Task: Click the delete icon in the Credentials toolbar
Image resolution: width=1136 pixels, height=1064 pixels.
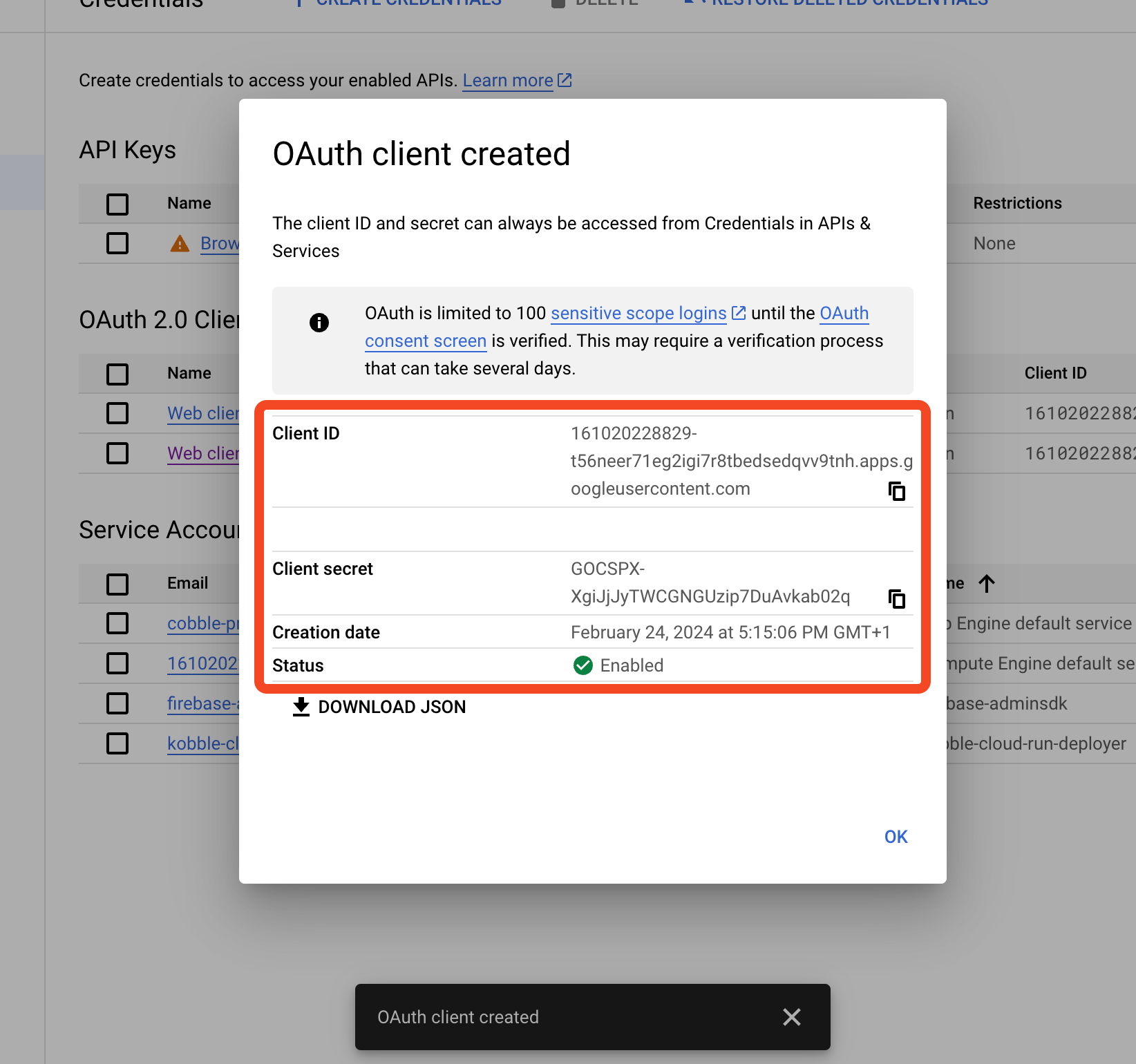Action: pos(557,3)
